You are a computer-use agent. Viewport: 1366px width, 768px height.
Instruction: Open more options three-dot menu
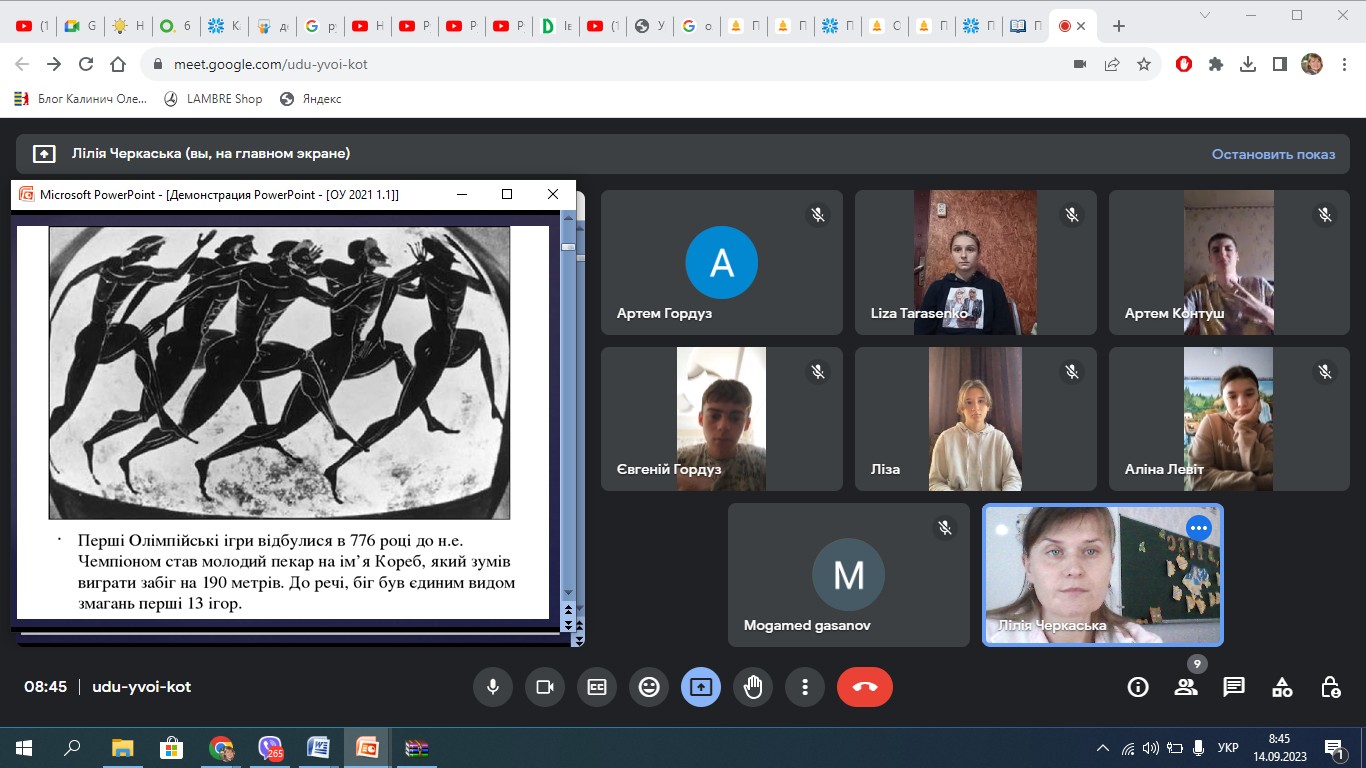805,687
